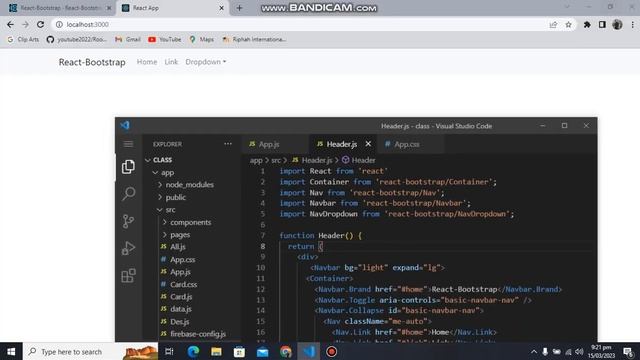Open Des.js in the explorer
The image size is (640, 360).
coord(179,322)
